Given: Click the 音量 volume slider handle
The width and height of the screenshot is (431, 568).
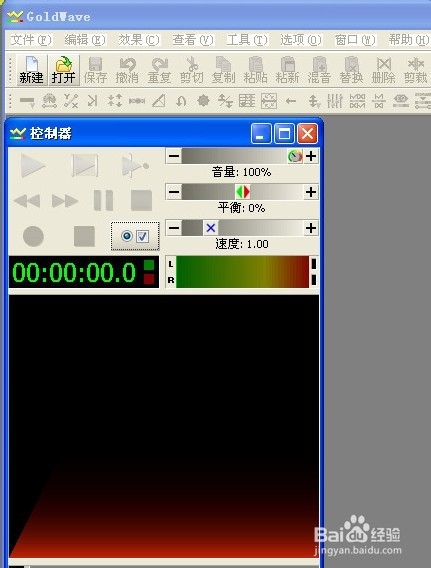Looking at the screenshot, I should click(295, 156).
